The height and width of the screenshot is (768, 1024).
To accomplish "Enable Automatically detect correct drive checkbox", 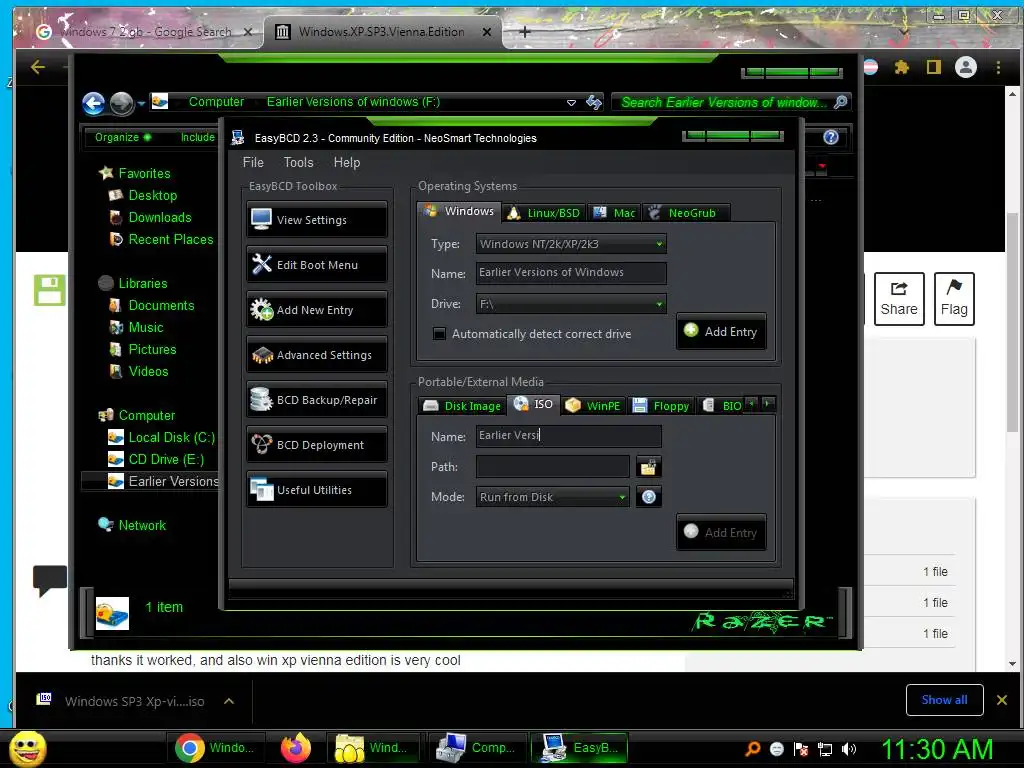I will [440, 334].
